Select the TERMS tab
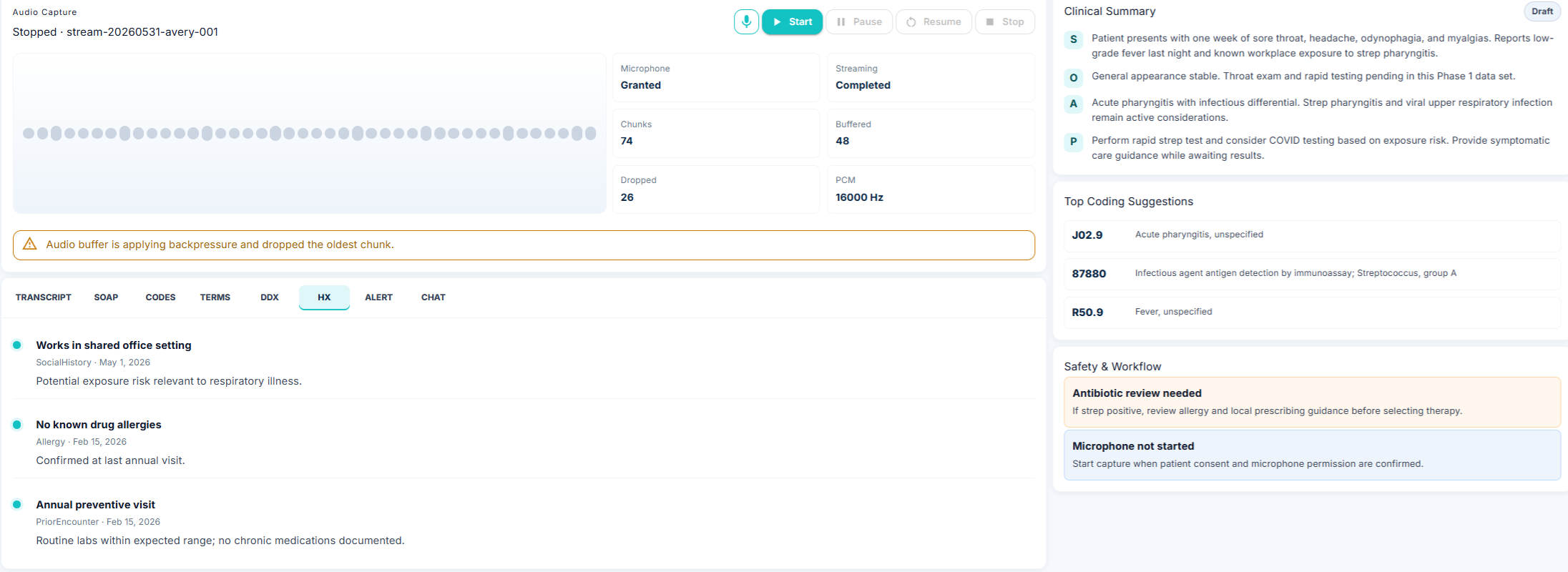This screenshot has height=572, width=1568. pos(215,297)
